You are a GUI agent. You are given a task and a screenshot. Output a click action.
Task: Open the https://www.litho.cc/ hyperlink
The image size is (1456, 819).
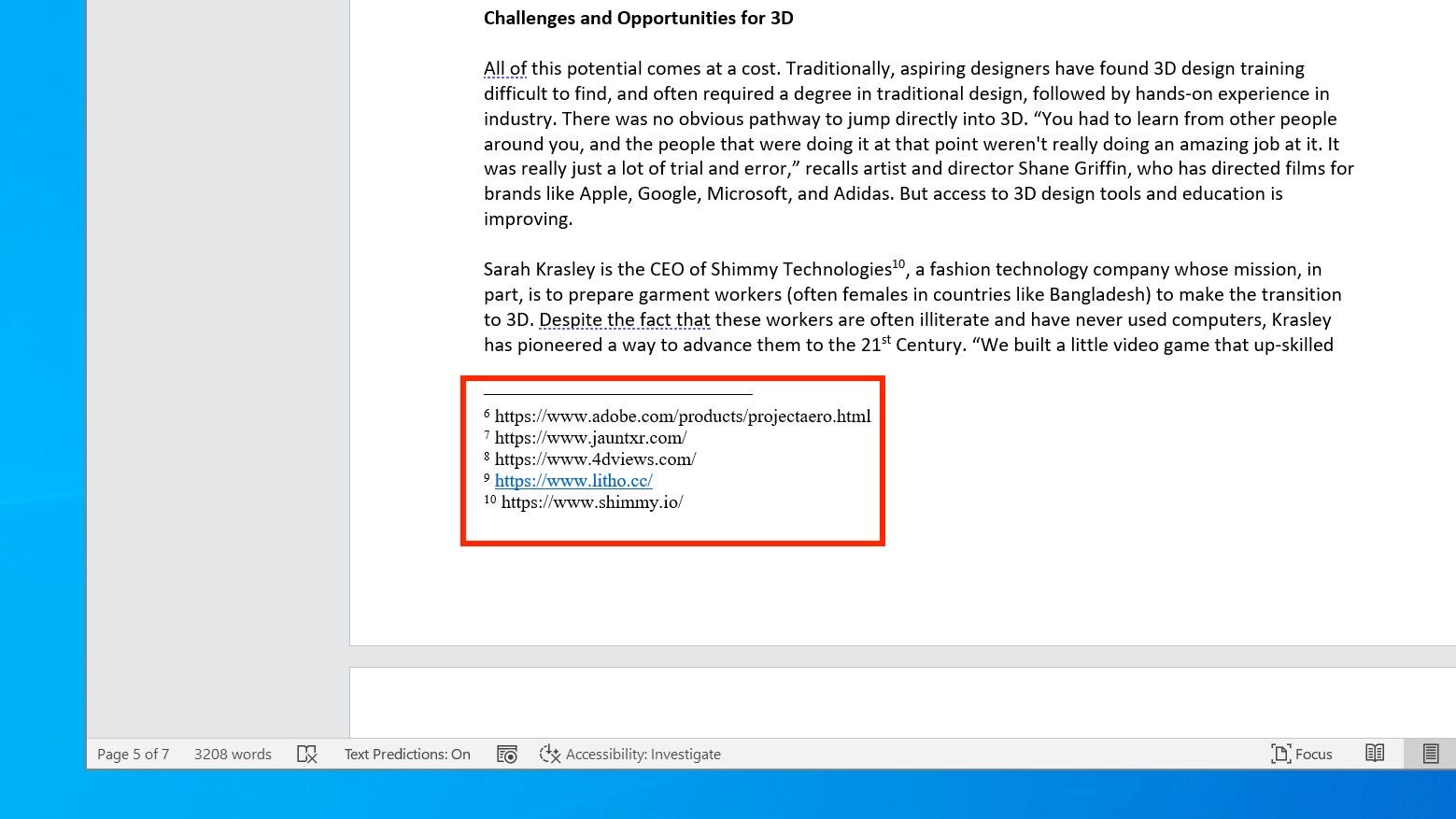(x=573, y=480)
